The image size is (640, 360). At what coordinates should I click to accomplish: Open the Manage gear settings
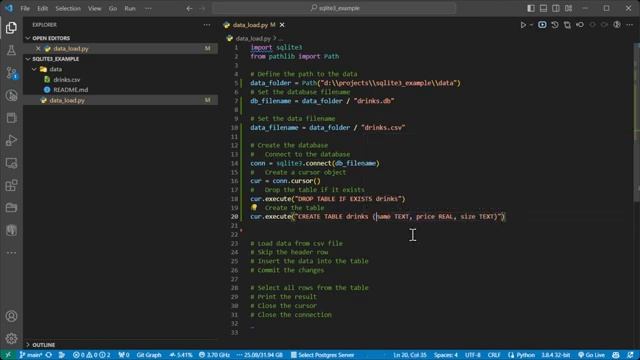coord(11,338)
